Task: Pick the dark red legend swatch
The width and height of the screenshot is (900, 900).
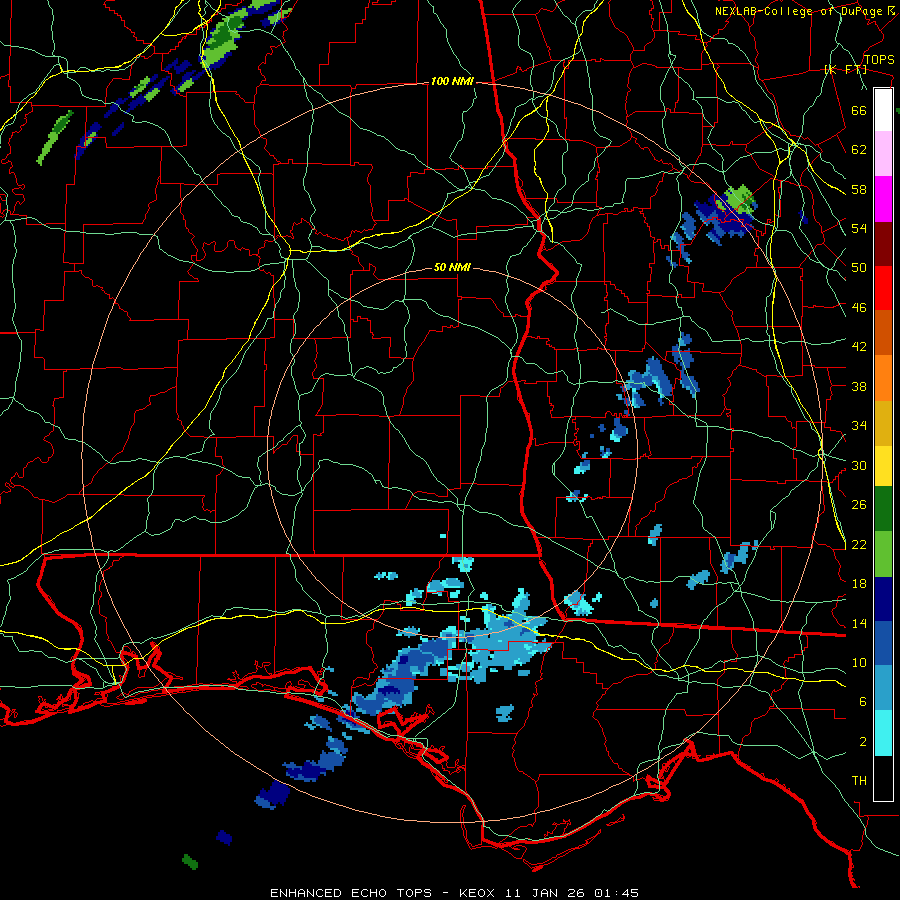Action: pyautogui.click(x=883, y=244)
